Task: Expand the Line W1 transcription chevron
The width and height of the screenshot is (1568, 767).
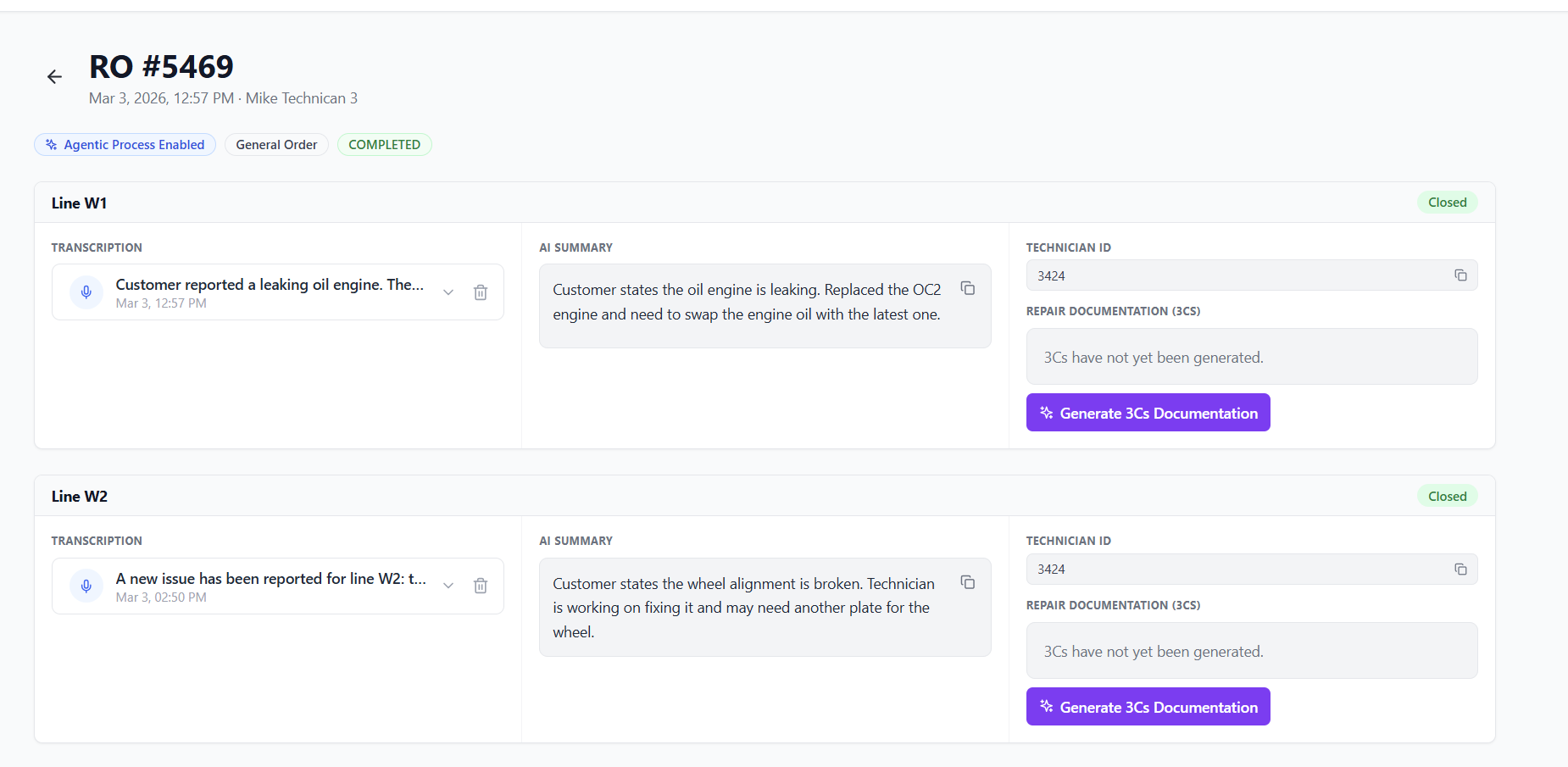Action: (448, 292)
